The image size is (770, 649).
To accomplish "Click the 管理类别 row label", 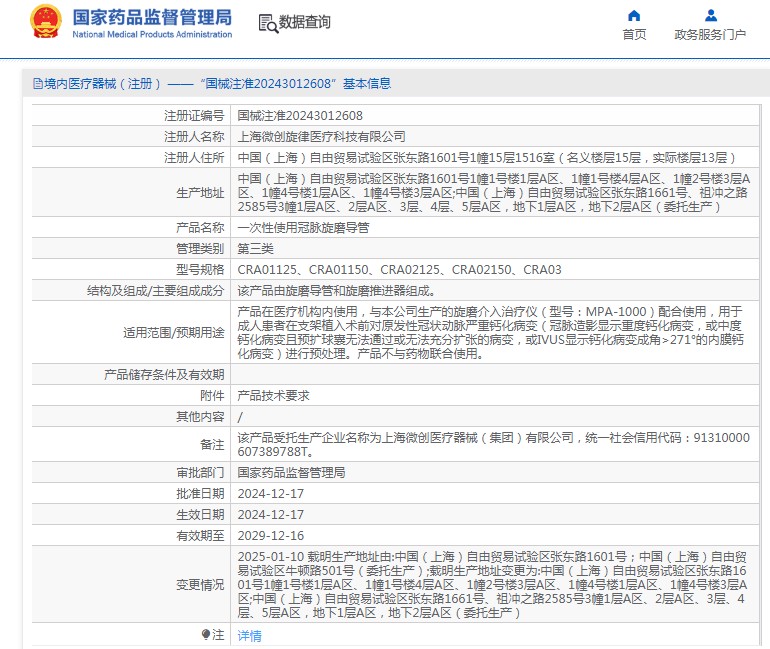I will point(200,249).
